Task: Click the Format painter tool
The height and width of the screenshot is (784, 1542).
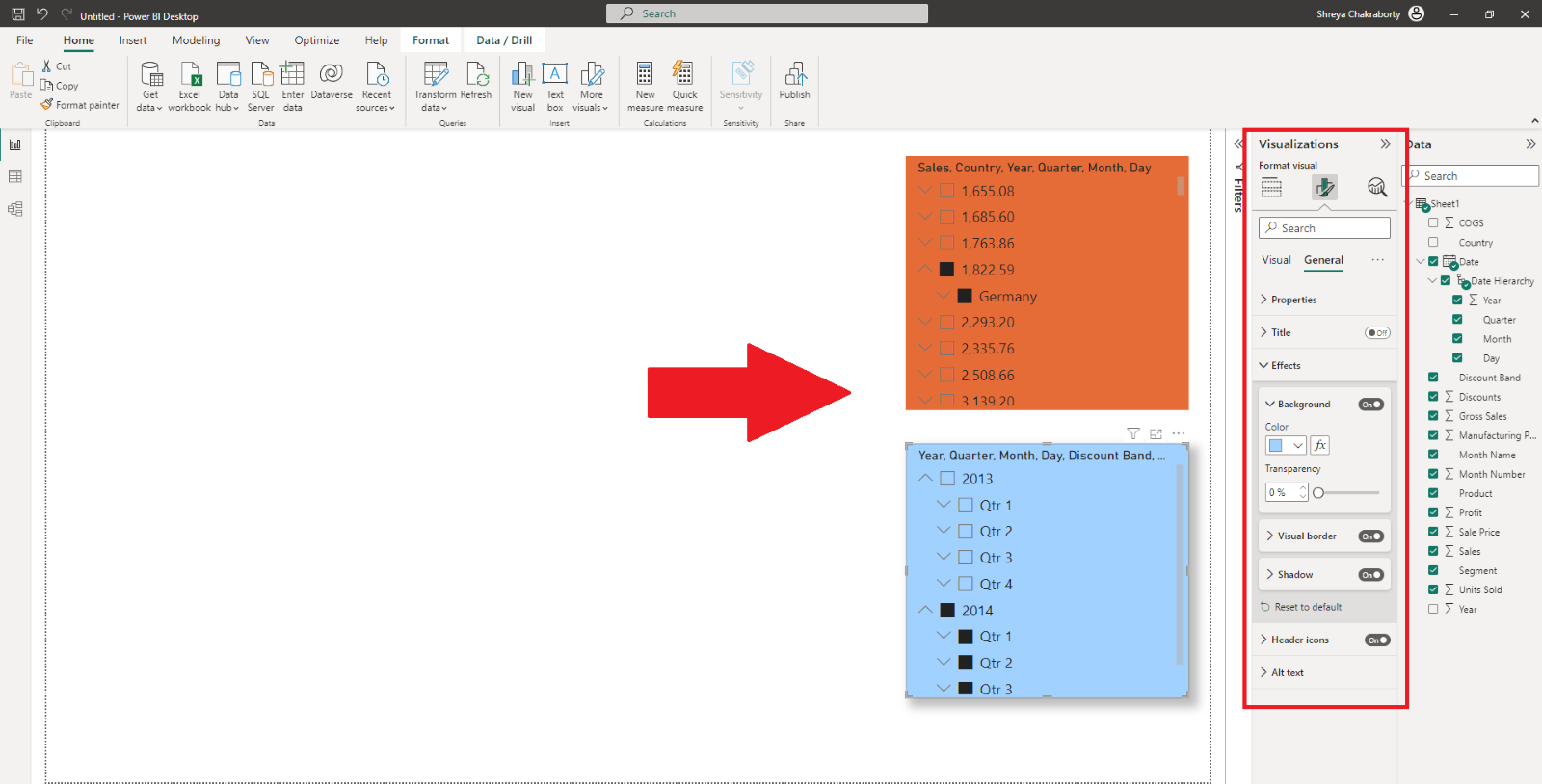Action: click(x=80, y=105)
